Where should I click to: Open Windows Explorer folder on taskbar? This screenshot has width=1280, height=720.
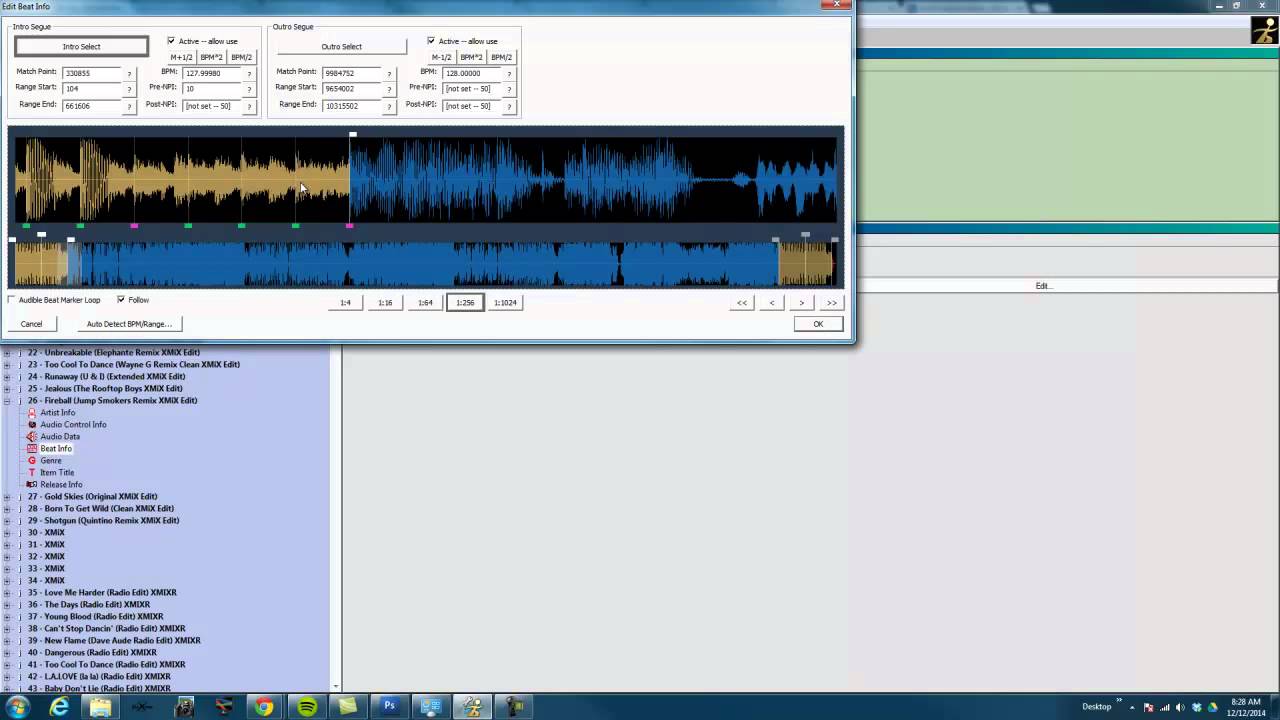[x=101, y=707]
